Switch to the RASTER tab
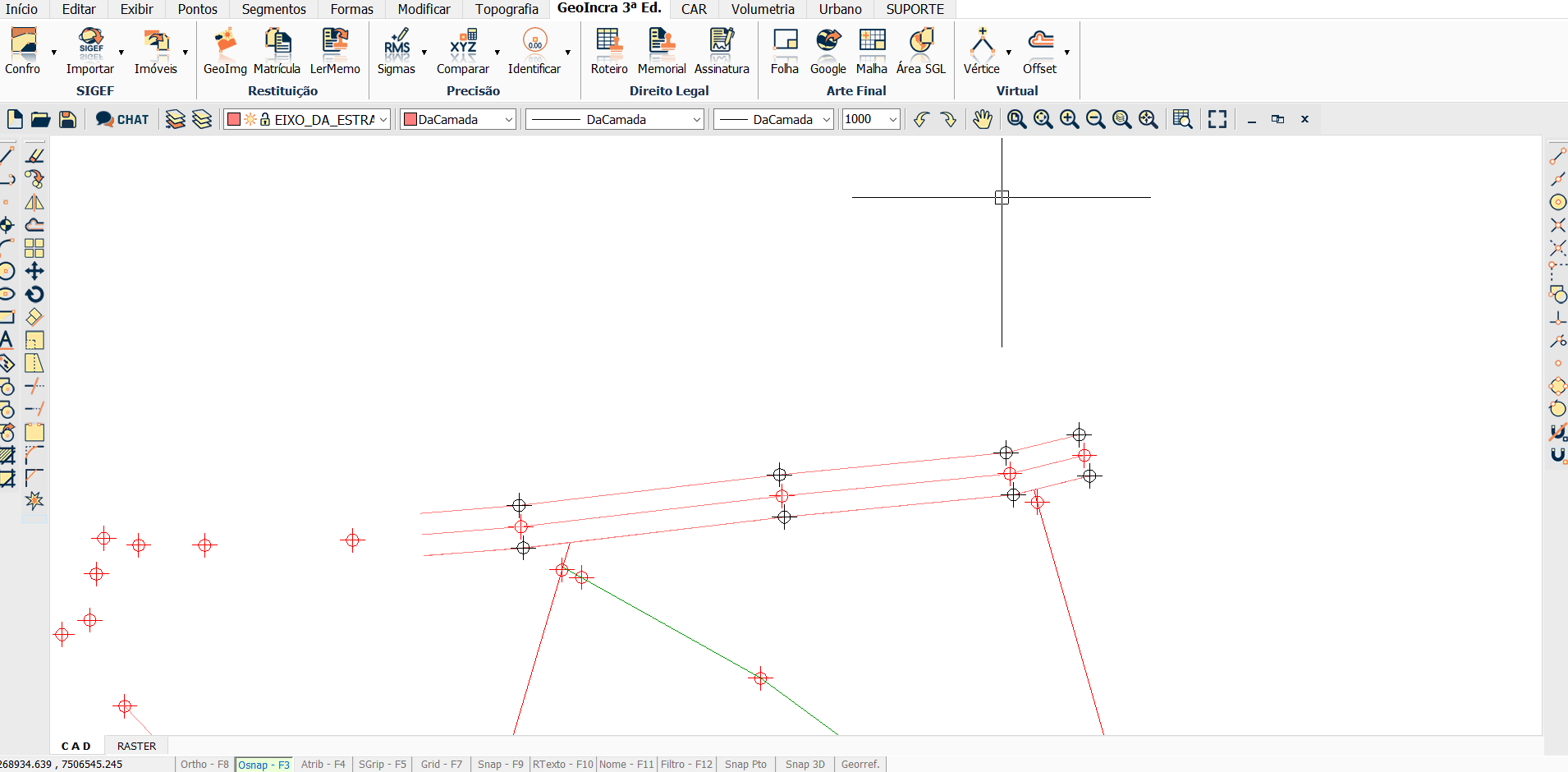The height and width of the screenshot is (772, 1568). pyautogui.click(x=136, y=746)
